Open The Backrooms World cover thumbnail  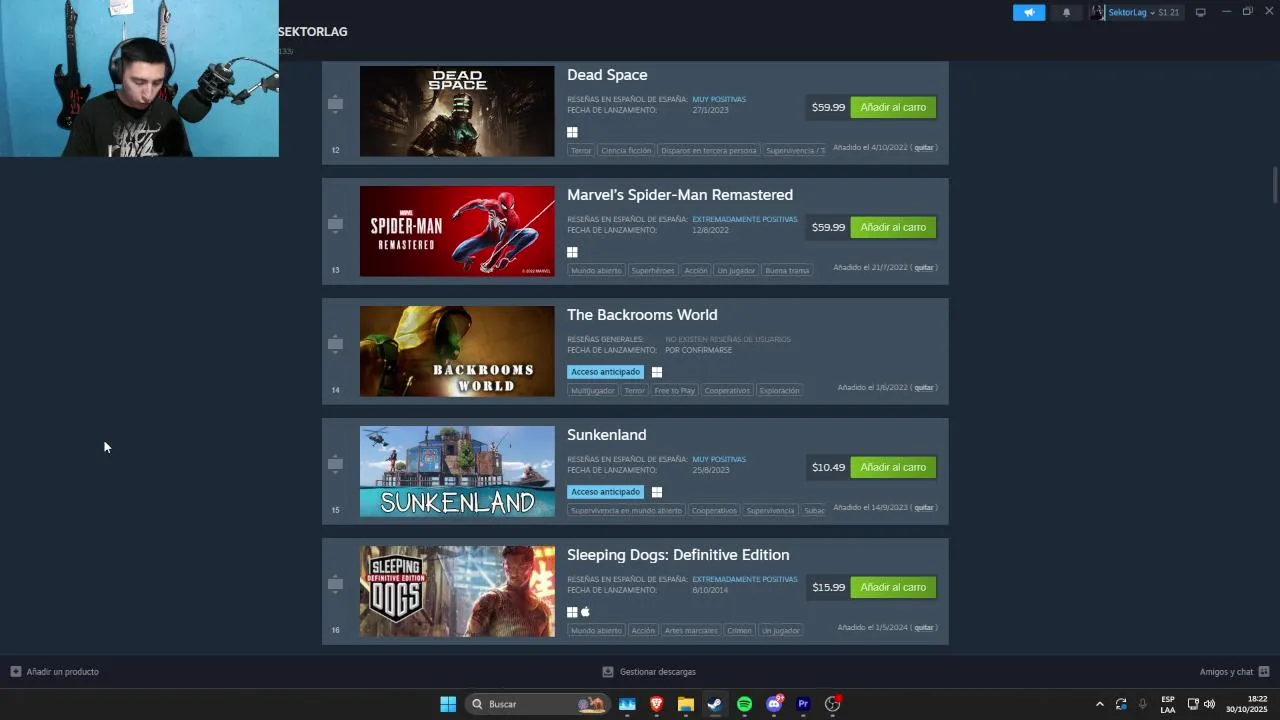tap(457, 351)
